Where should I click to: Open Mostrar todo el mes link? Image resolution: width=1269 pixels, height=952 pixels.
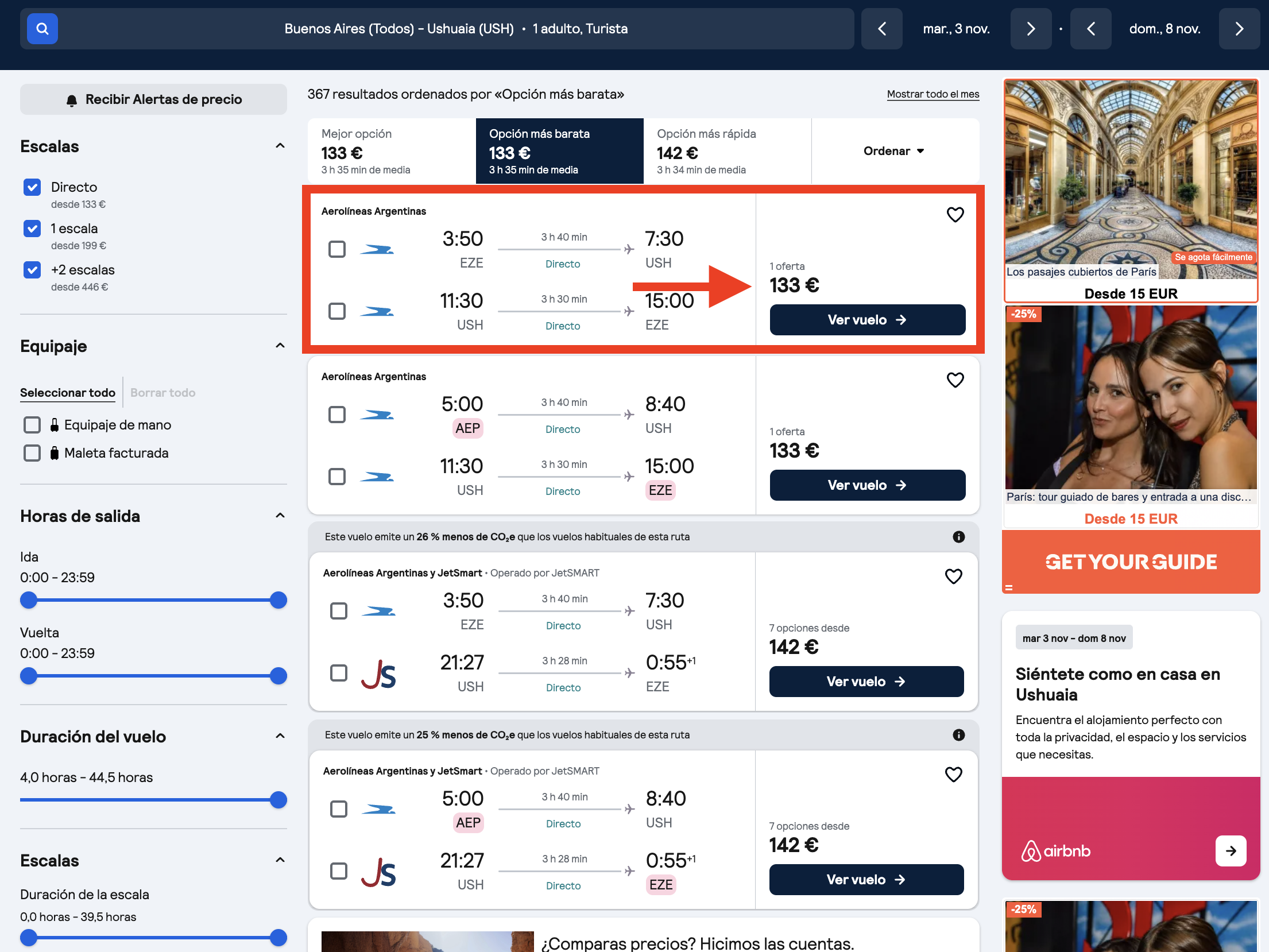click(x=933, y=94)
